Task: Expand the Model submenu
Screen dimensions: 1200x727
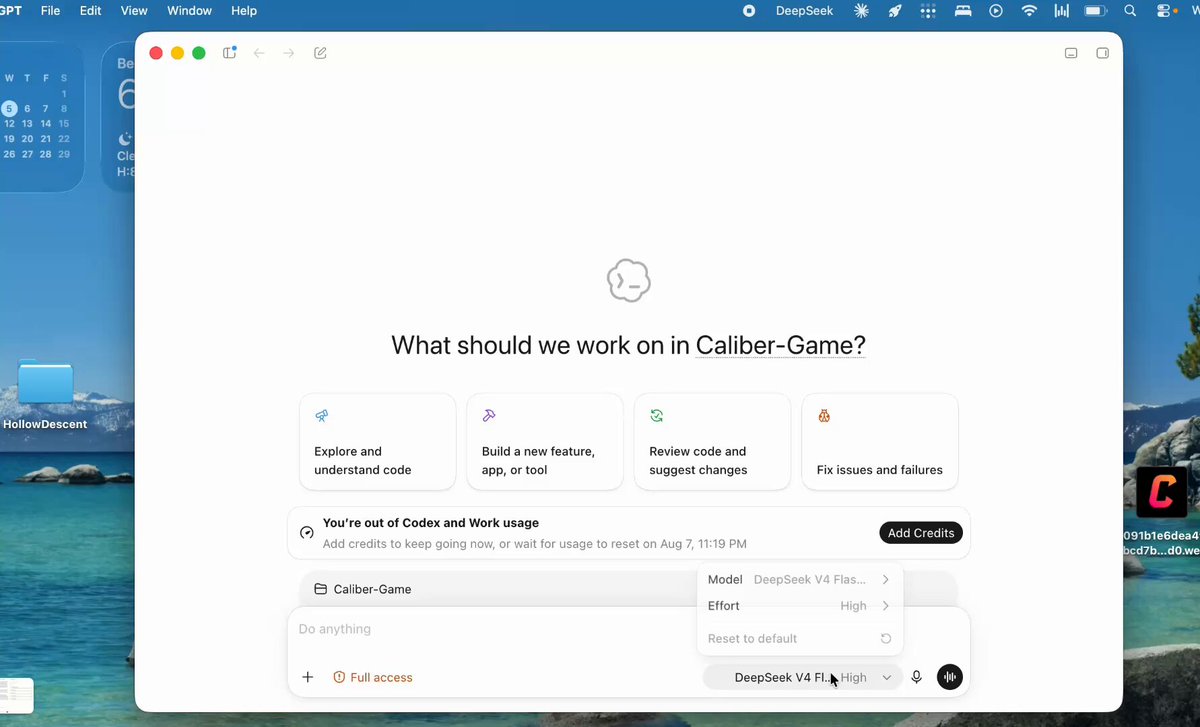Action: 799,579
